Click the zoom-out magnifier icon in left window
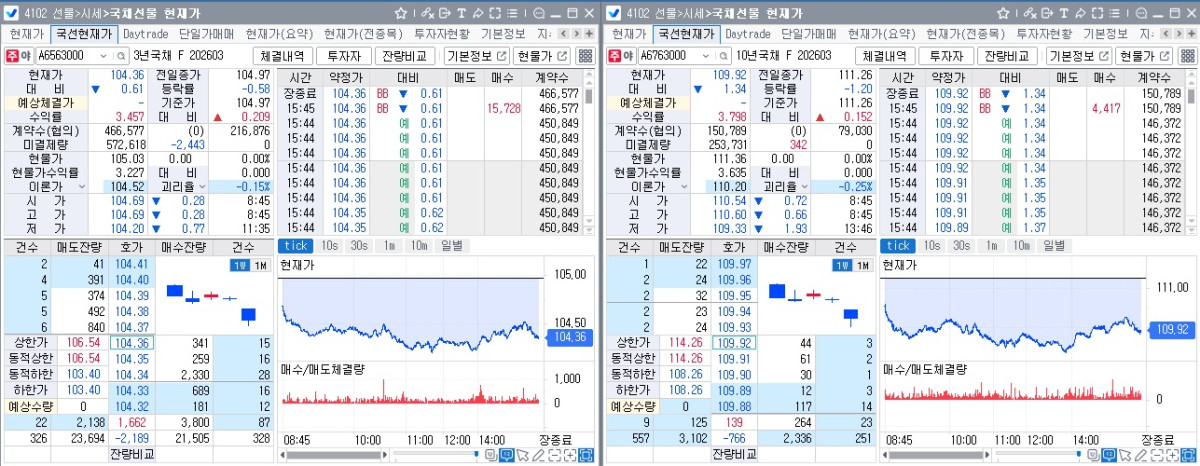The width and height of the screenshot is (1200, 466). click(539, 13)
